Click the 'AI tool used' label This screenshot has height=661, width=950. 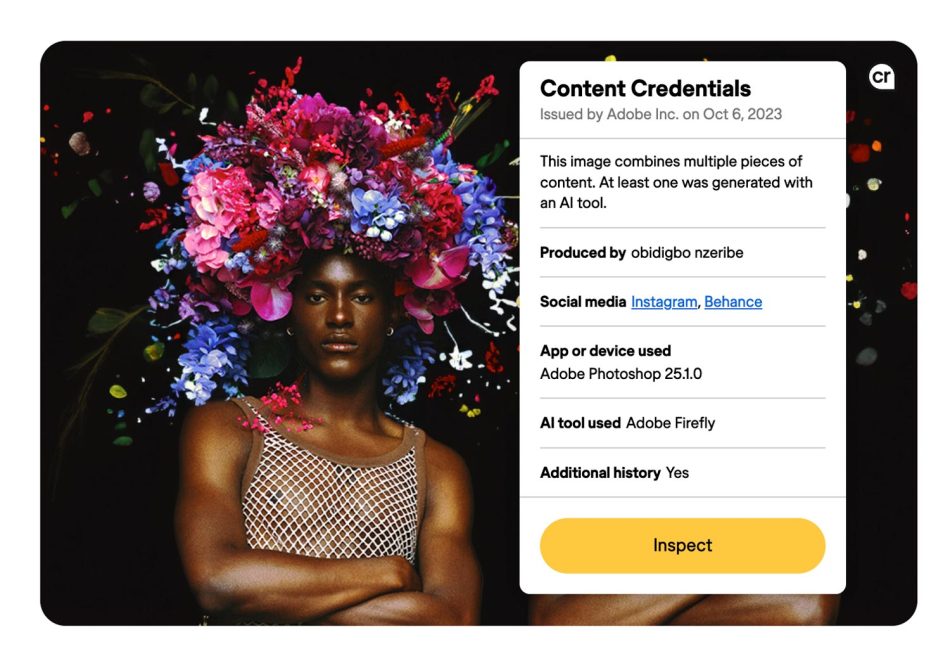[x=580, y=423]
